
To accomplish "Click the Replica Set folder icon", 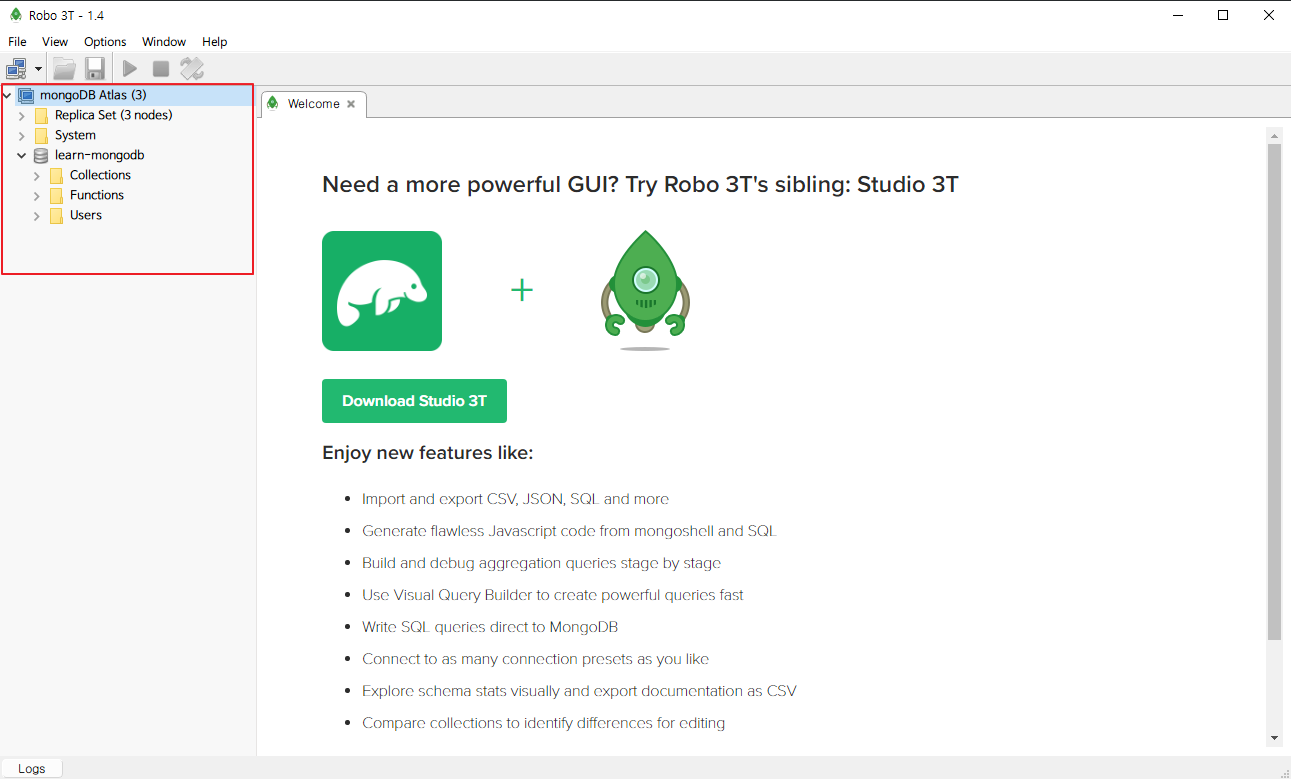I will tap(41, 115).
